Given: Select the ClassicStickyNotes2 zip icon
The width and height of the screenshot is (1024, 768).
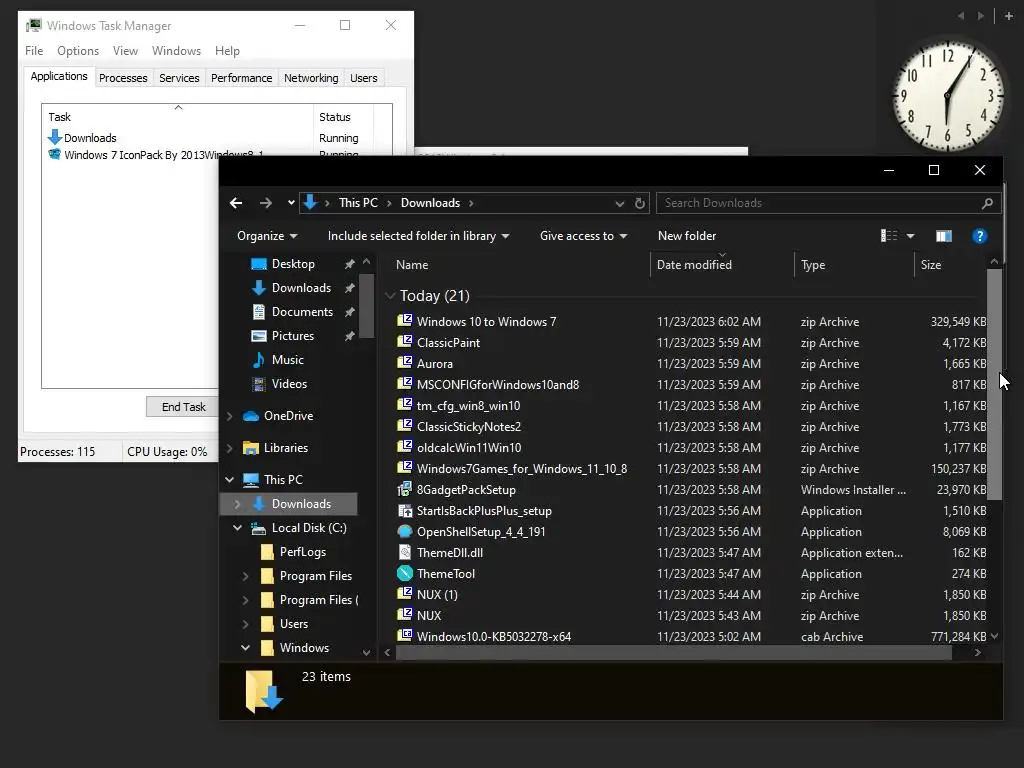Looking at the screenshot, I should (x=405, y=426).
